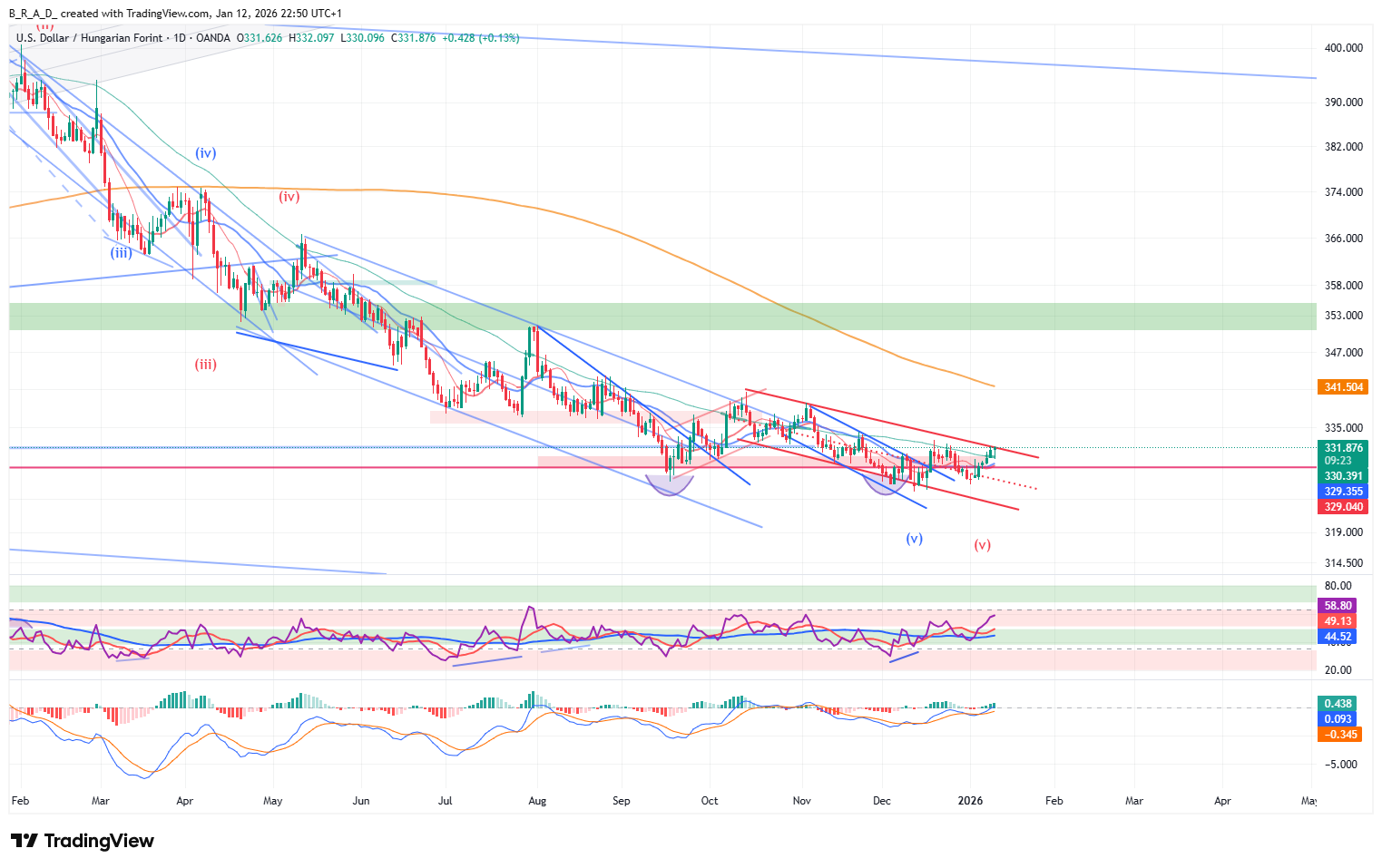
Task: Click the U.S. Dollar / Hungarian Forint symbol title
Action: click(90, 38)
